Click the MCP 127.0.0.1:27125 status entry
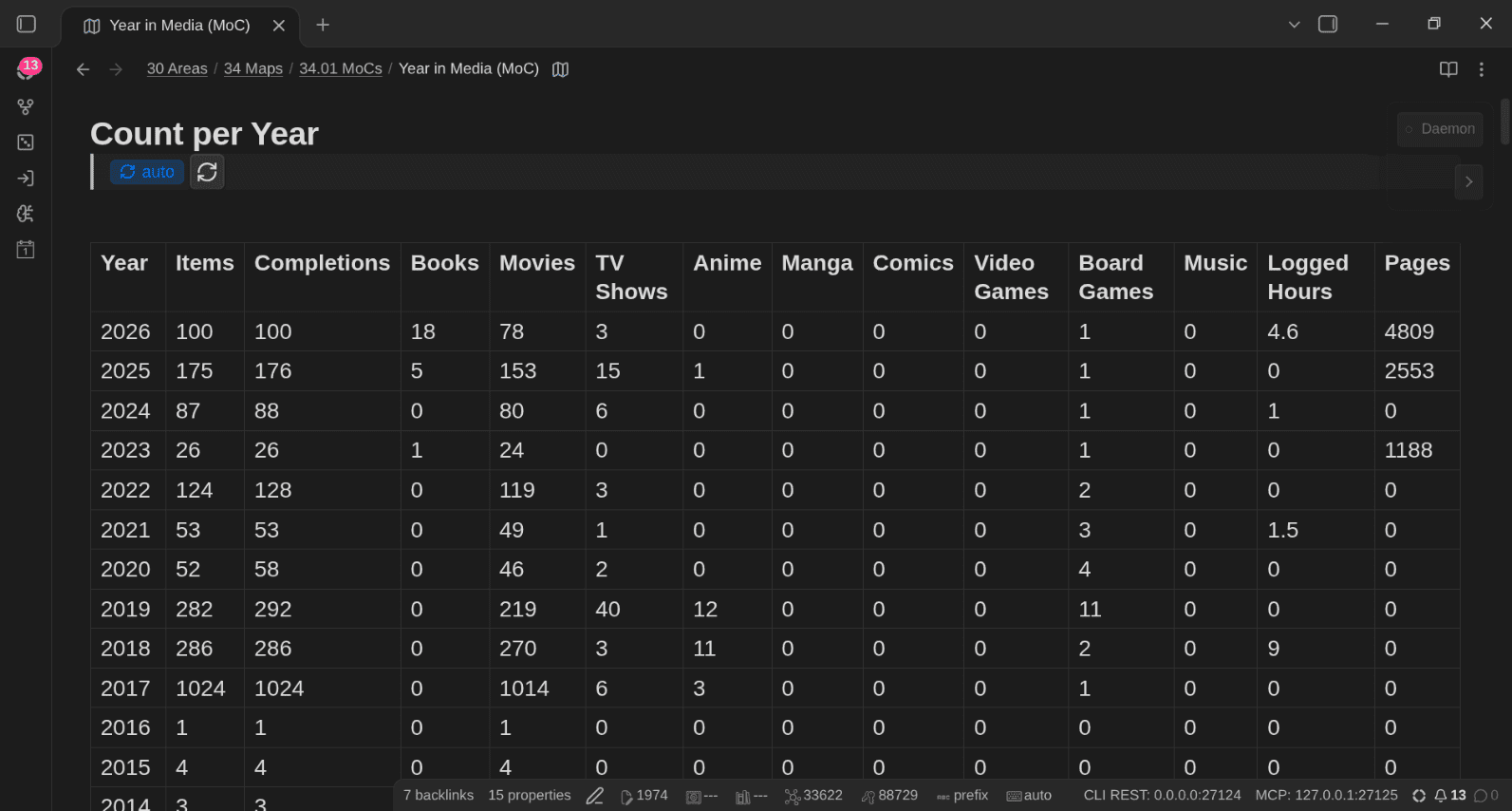 pyautogui.click(x=1327, y=796)
